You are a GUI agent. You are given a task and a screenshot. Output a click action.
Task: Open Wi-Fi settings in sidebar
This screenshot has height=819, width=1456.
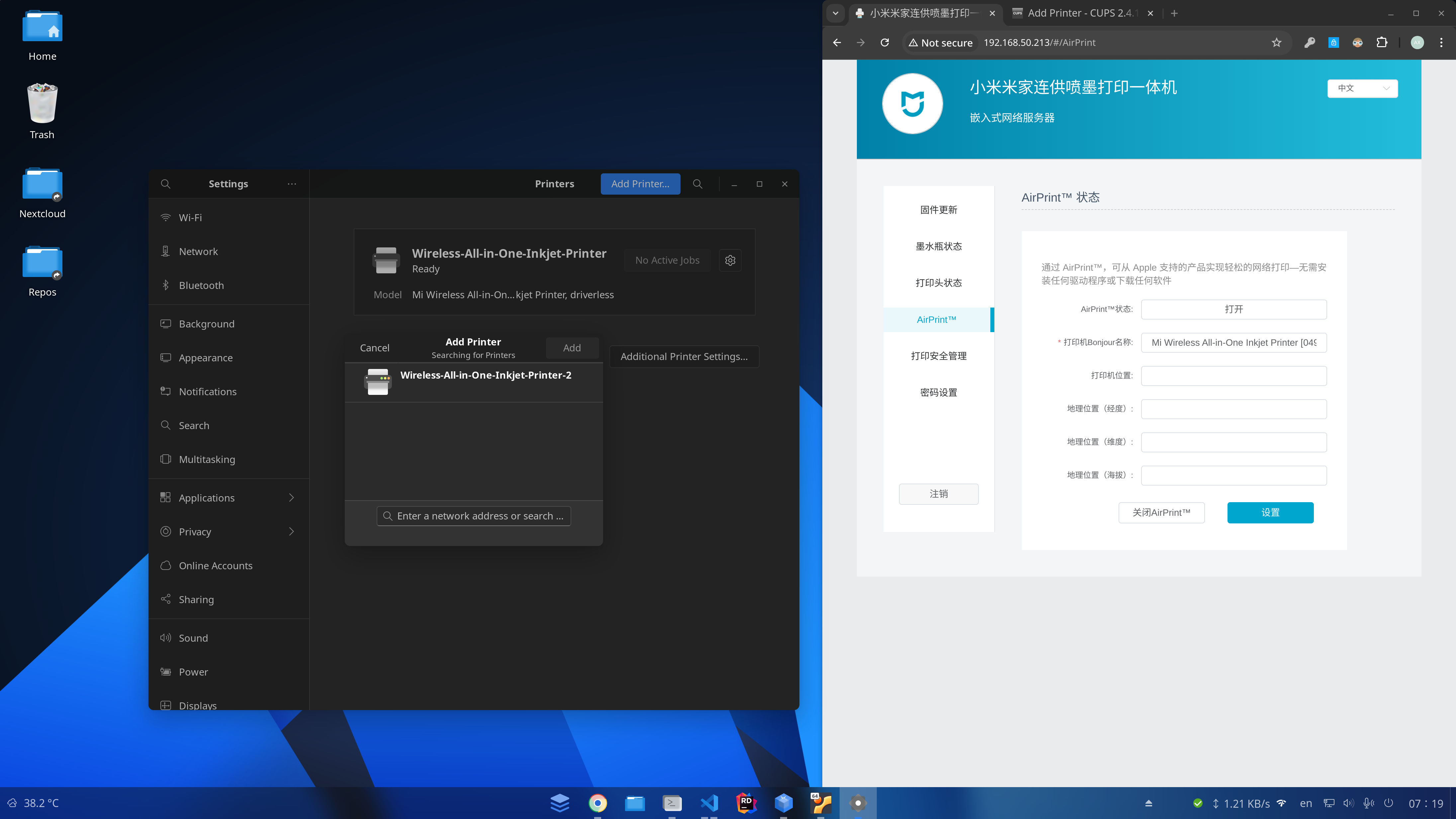pyautogui.click(x=229, y=218)
